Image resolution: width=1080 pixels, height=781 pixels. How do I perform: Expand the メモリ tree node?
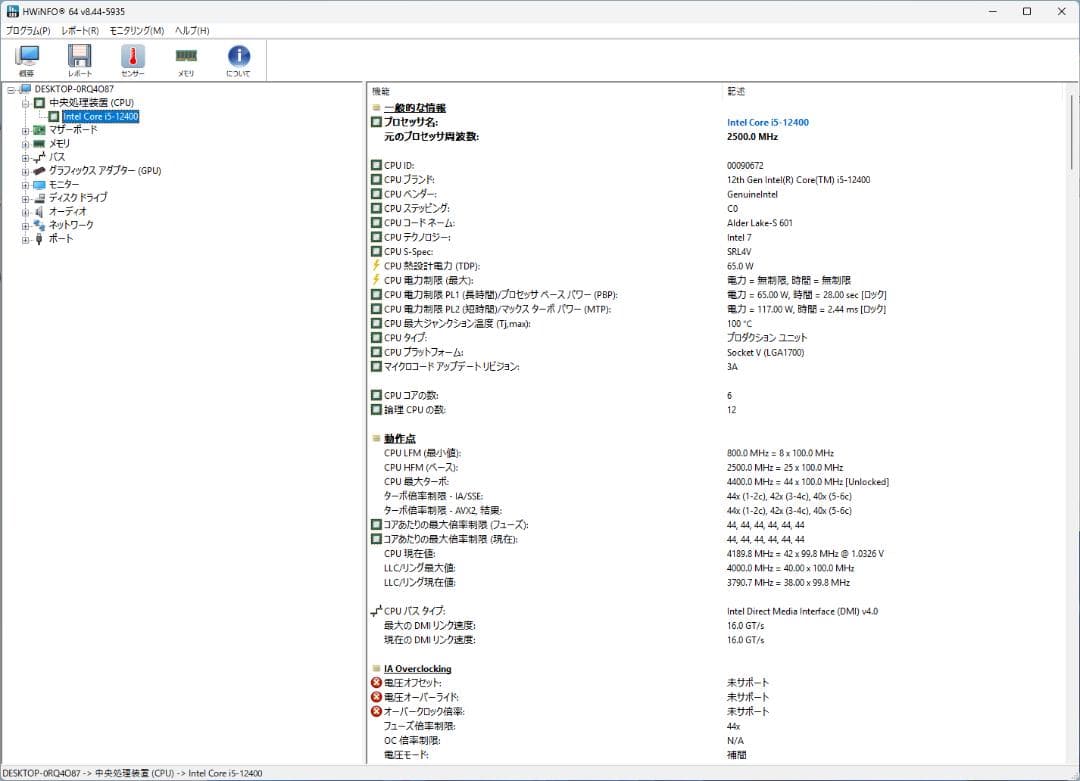[x=25, y=145]
